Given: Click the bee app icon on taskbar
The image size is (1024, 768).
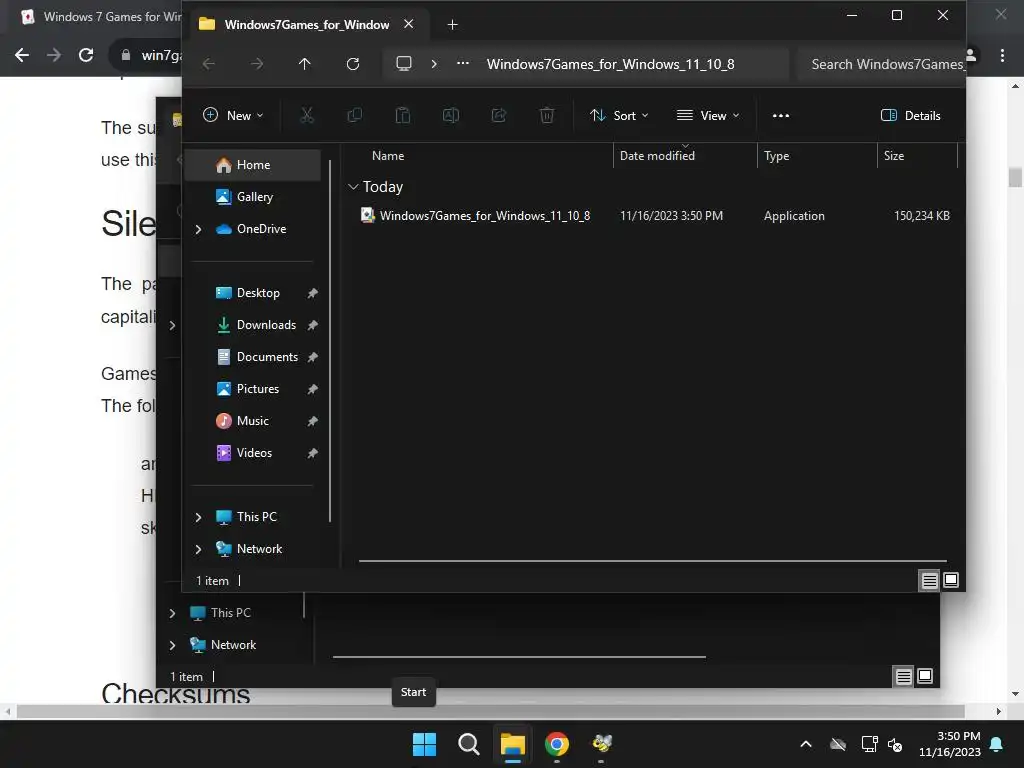Looking at the screenshot, I should click(601, 744).
